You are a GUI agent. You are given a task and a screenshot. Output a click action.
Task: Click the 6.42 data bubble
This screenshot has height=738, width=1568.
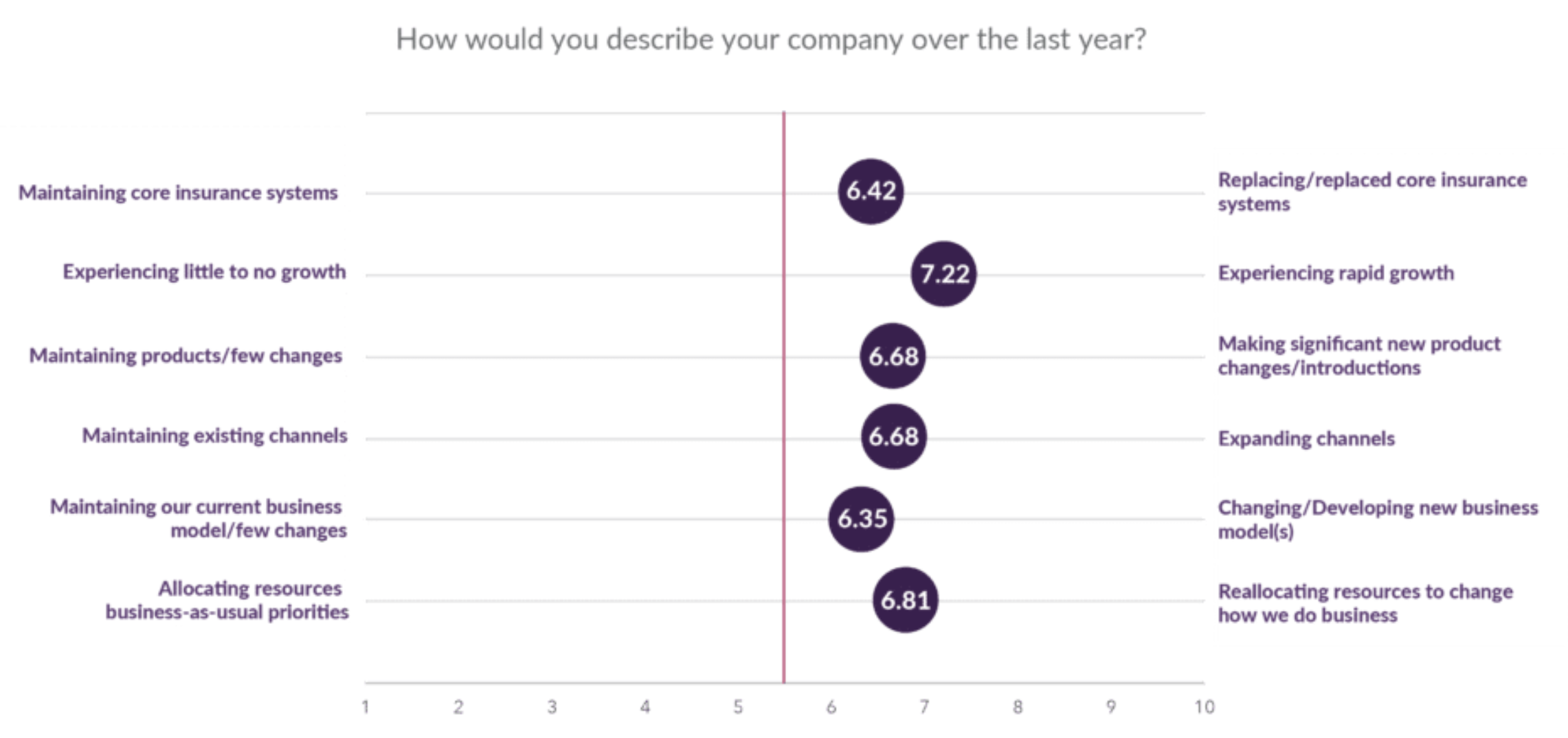pyautogui.click(x=871, y=191)
